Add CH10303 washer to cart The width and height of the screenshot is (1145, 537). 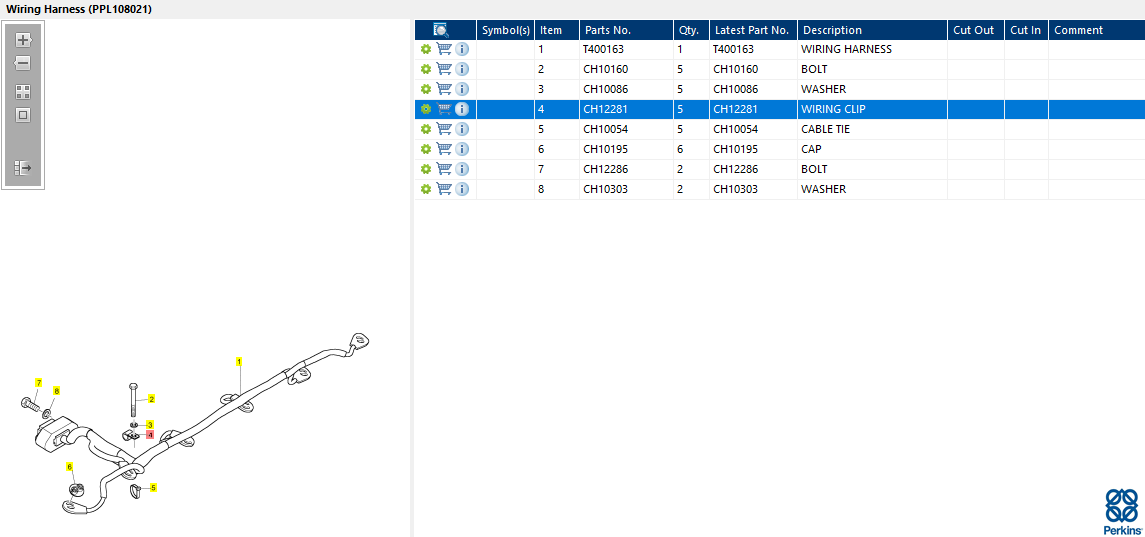click(x=444, y=189)
